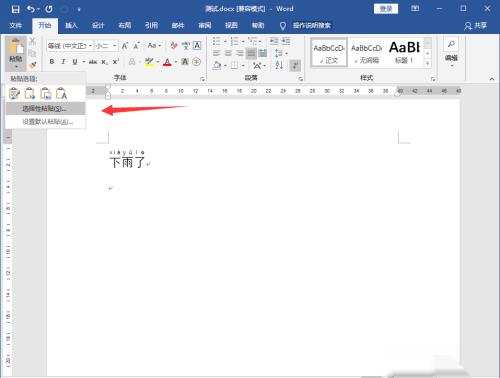Click the Cut scissors icon
Image resolution: width=500 pixels, height=378 pixels.
tap(32, 41)
